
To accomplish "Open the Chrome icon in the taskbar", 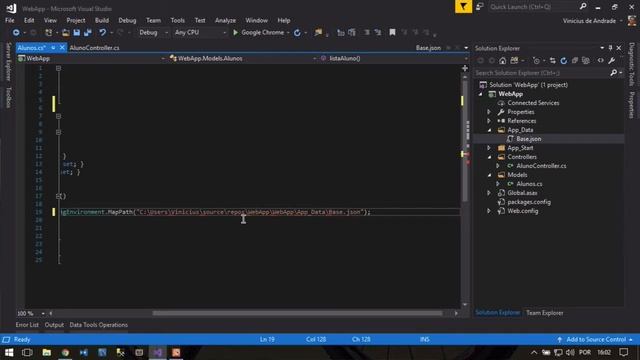I will coord(65,352).
